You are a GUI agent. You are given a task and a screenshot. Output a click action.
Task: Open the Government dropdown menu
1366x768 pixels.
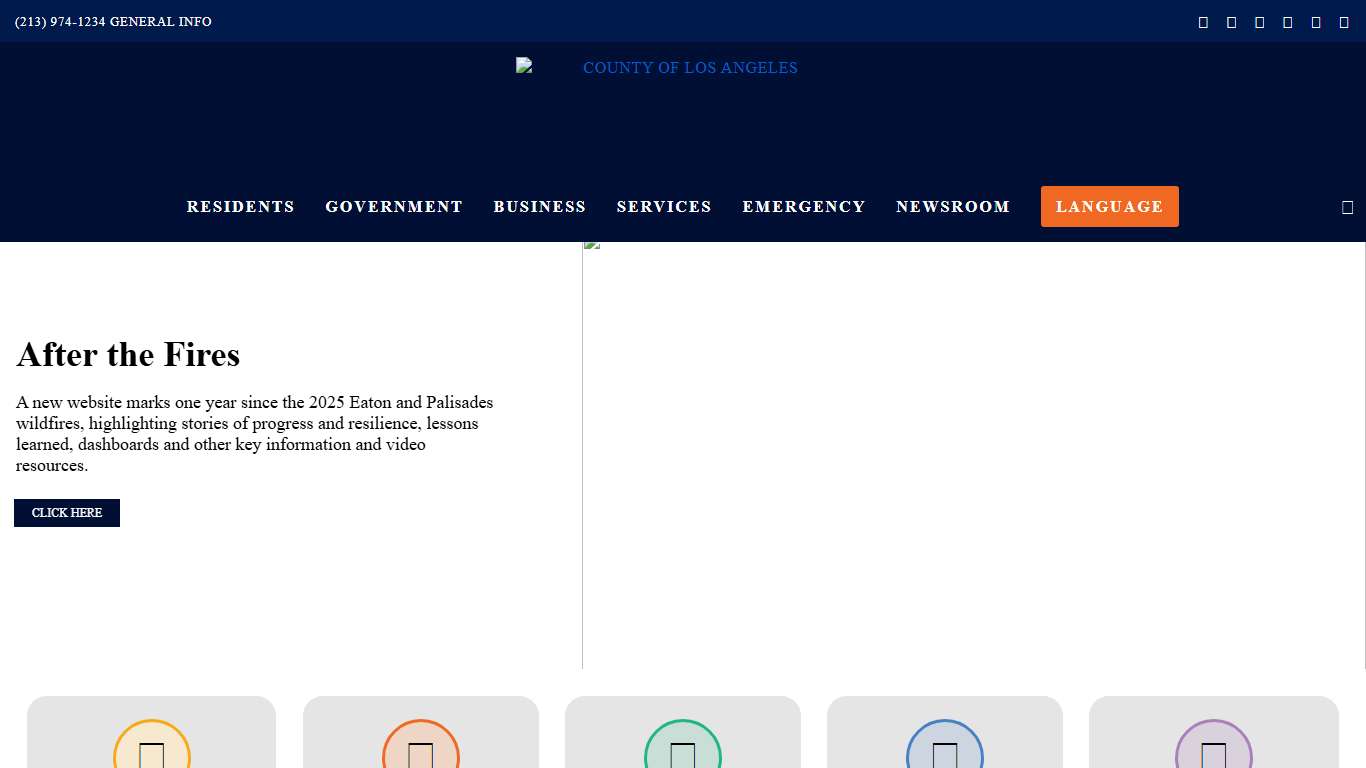coord(394,206)
